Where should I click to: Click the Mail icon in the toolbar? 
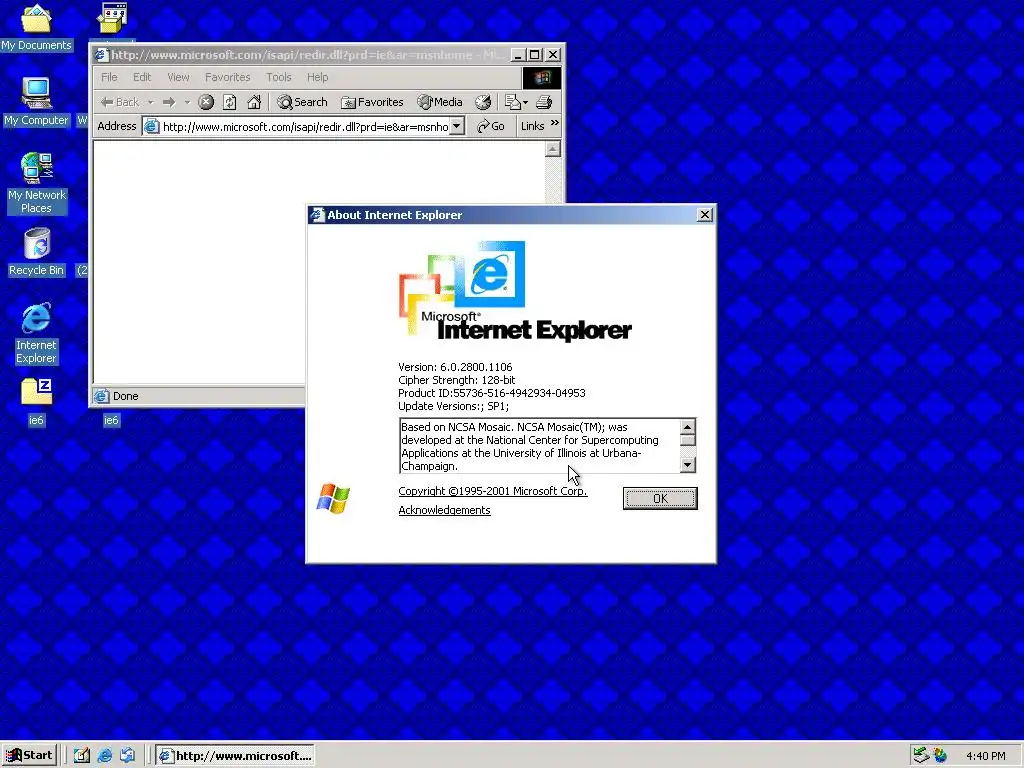coord(513,102)
